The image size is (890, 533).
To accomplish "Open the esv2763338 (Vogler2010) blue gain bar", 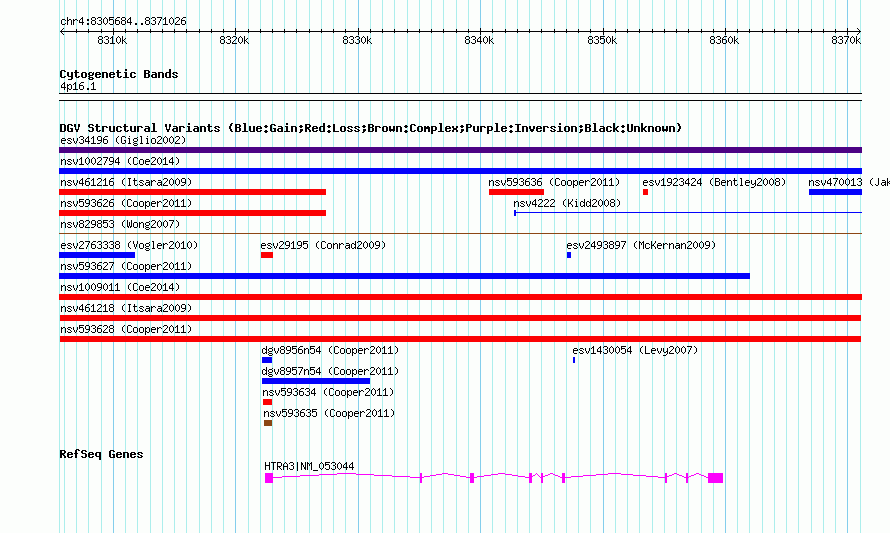I will pos(97,255).
